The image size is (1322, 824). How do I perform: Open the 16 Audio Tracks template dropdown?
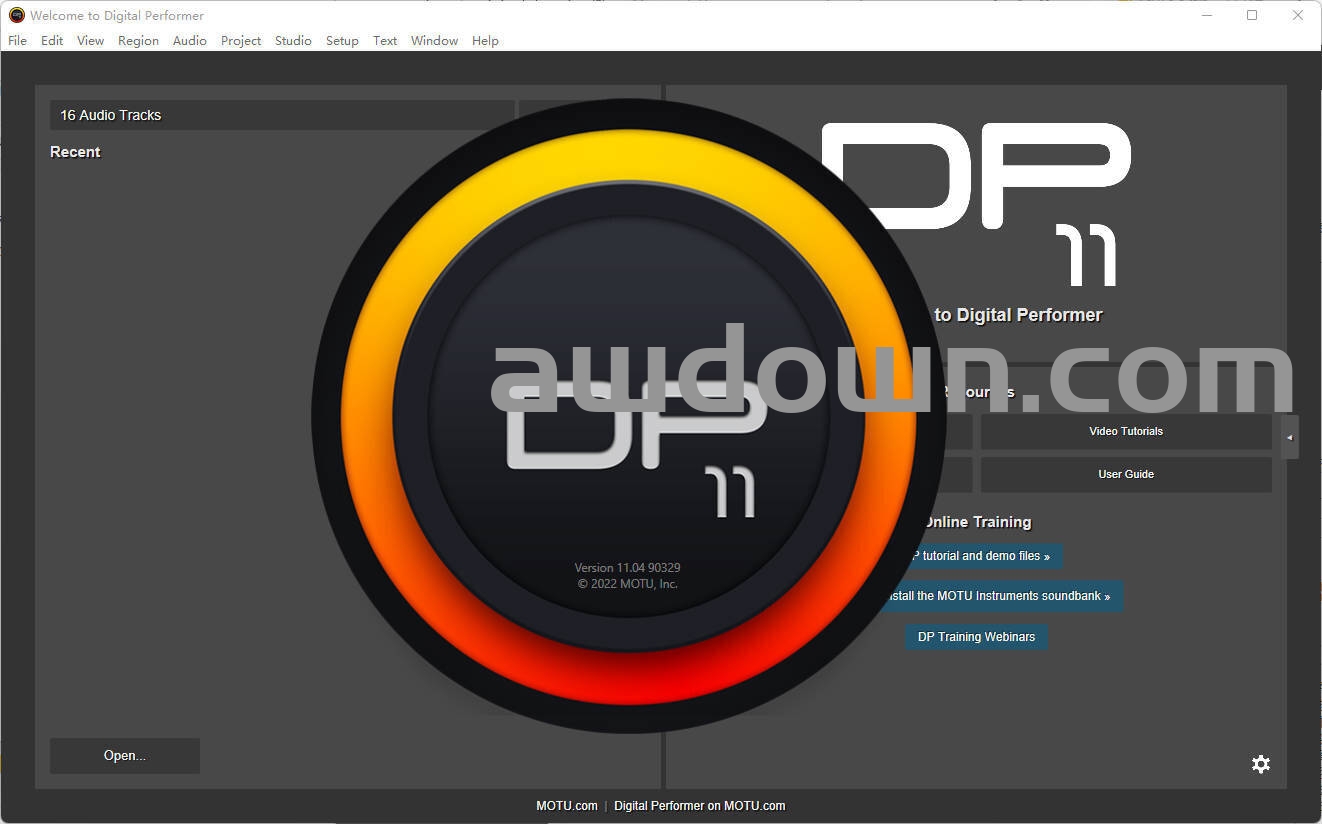[282, 115]
